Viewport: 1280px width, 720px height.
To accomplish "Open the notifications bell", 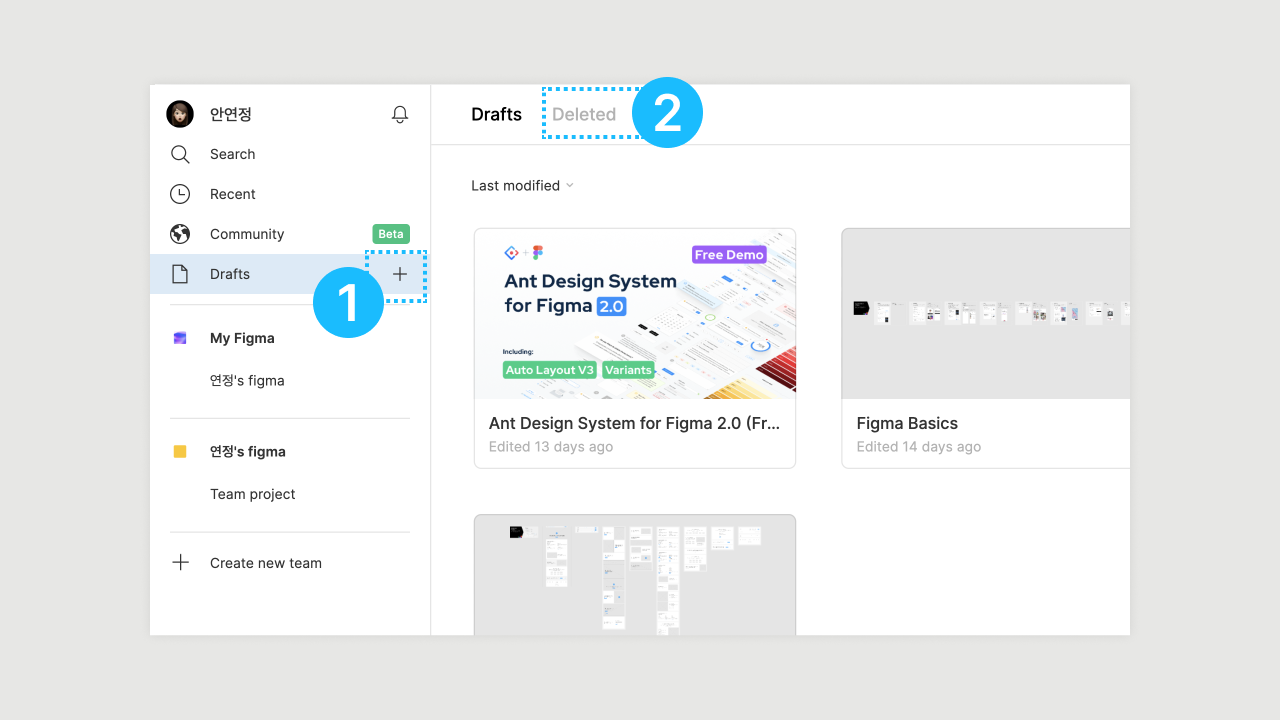I will [400, 114].
